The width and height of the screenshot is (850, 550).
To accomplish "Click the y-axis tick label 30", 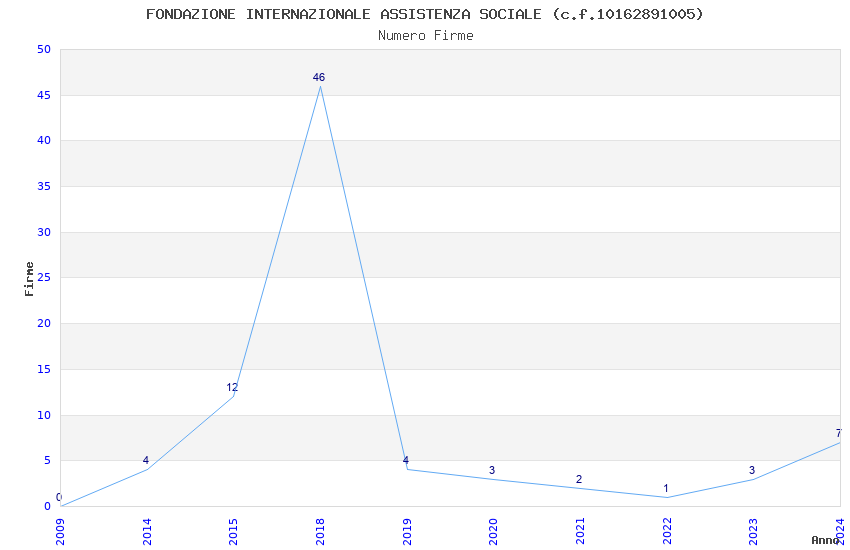I will tap(44, 232).
